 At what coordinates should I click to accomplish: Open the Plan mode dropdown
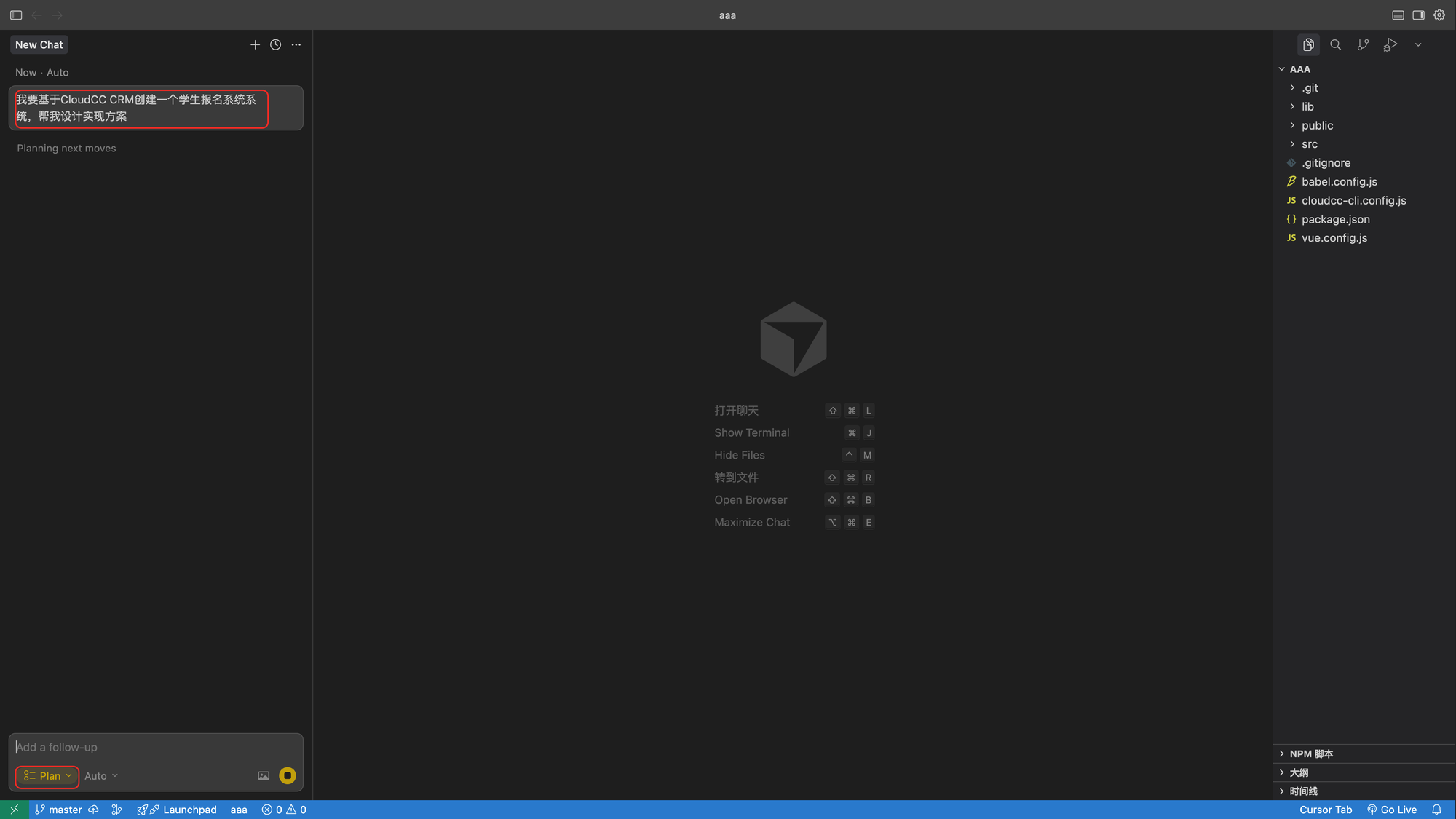[x=48, y=776]
